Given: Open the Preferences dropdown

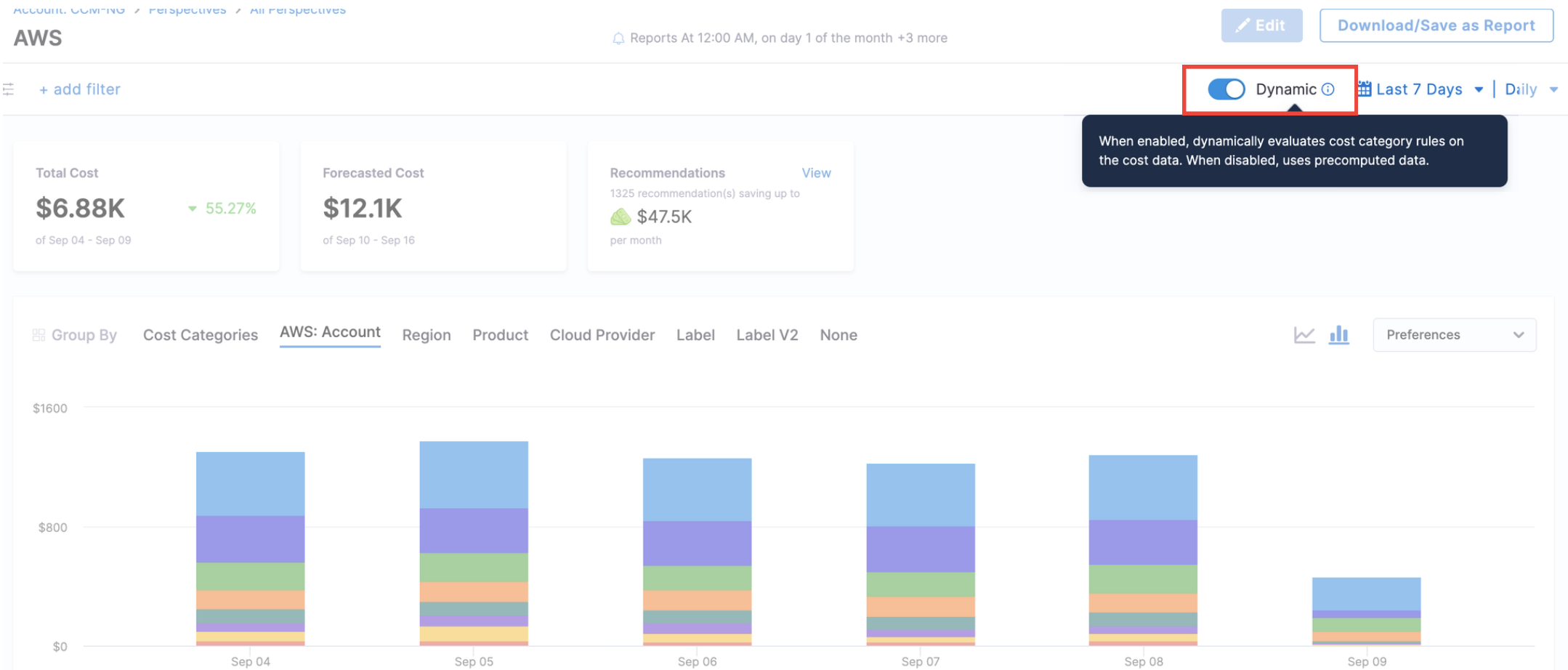Looking at the screenshot, I should pyautogui.click(x=1454, y=335).
